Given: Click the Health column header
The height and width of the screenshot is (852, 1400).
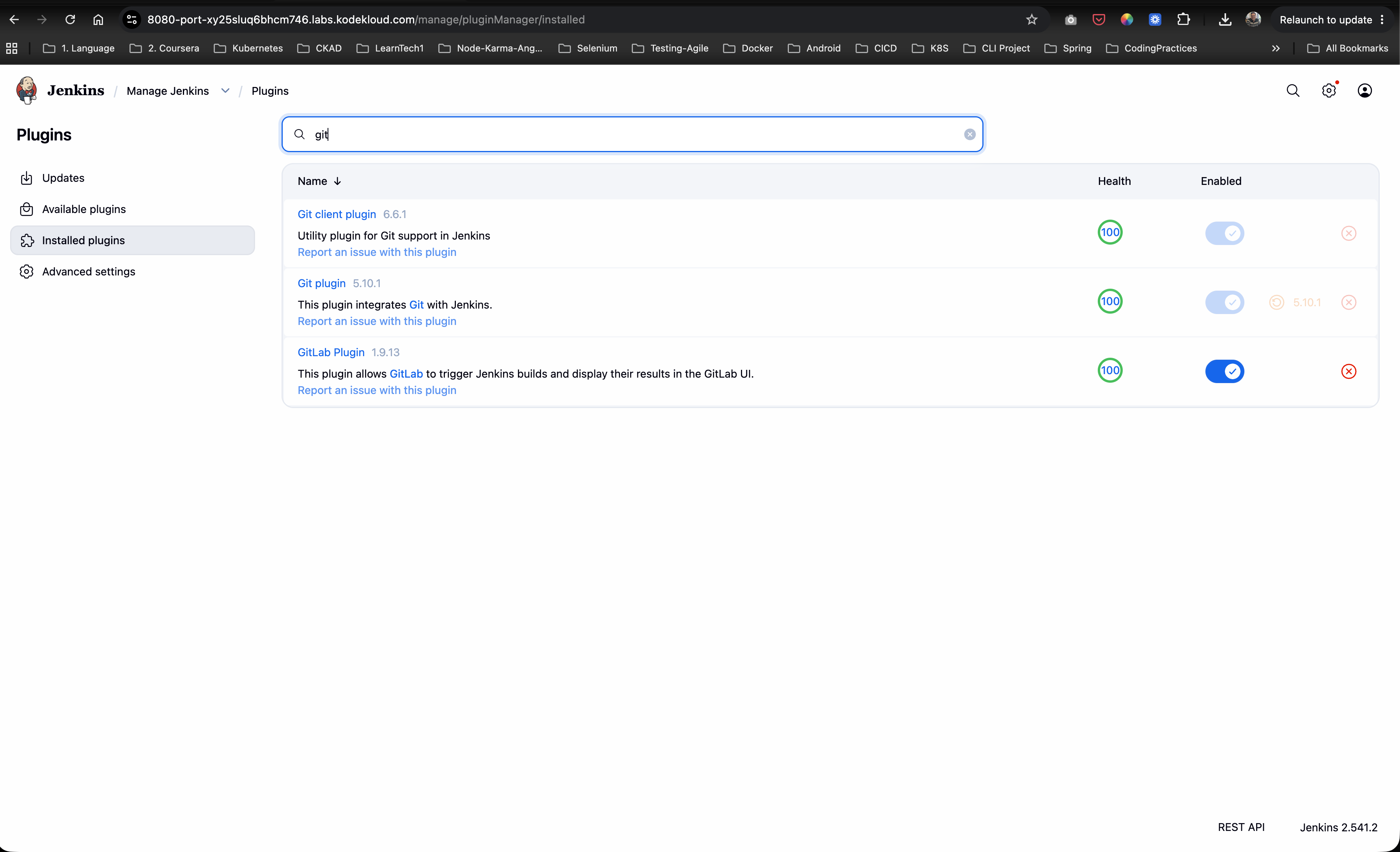Looking at the screenshot, I should click(1114, 181).
